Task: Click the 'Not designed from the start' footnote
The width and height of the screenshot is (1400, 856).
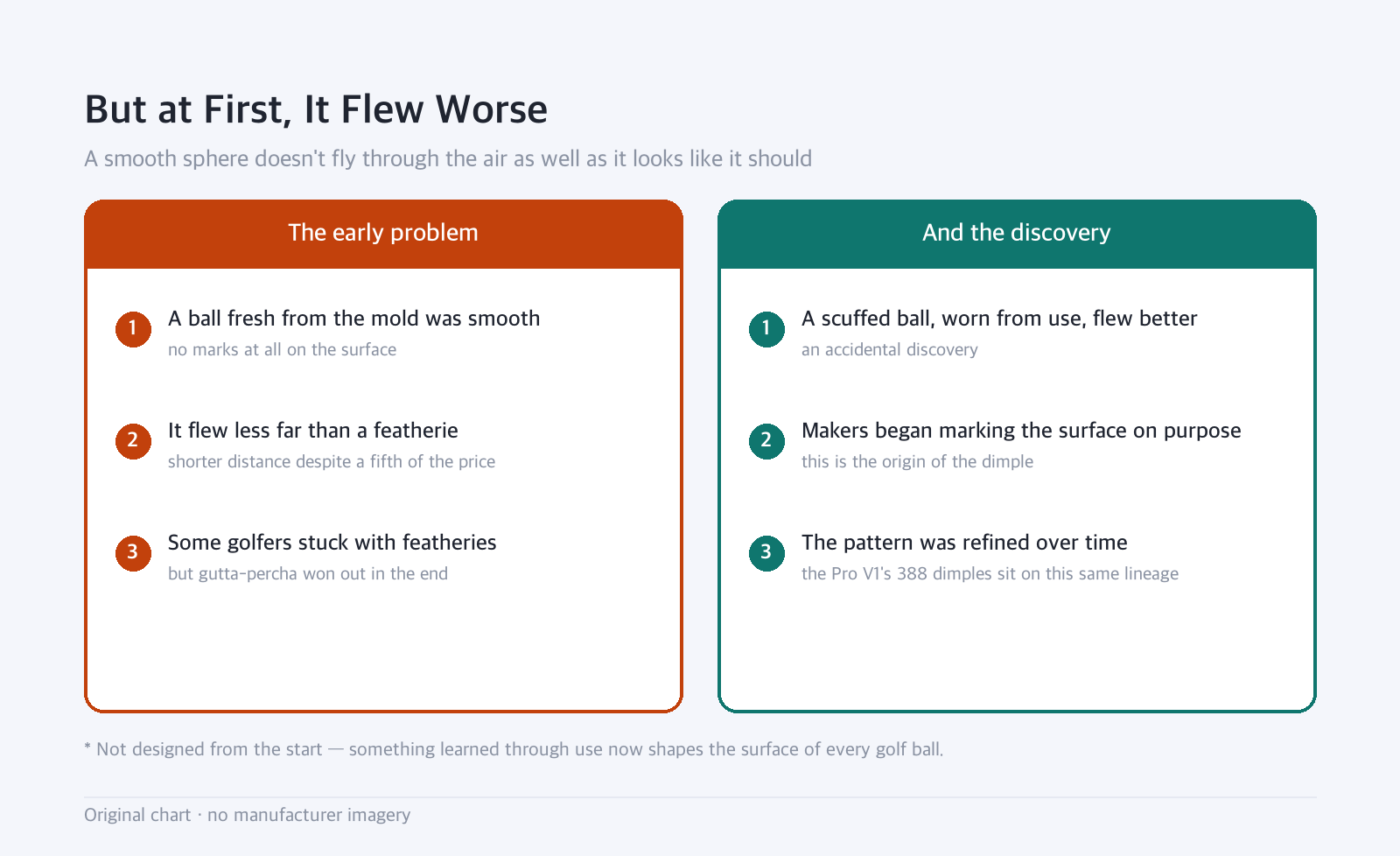Action: pyautogui.click(x=514, y=749)
